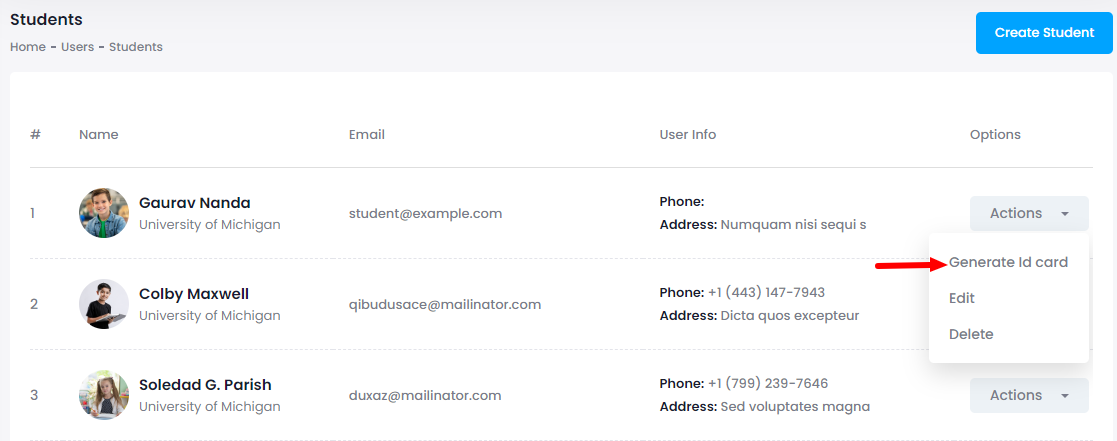Open Soledad G. Parish's Actions dropdown
This screenshot has width=1117, height=441.
(x=1028, y=395)
